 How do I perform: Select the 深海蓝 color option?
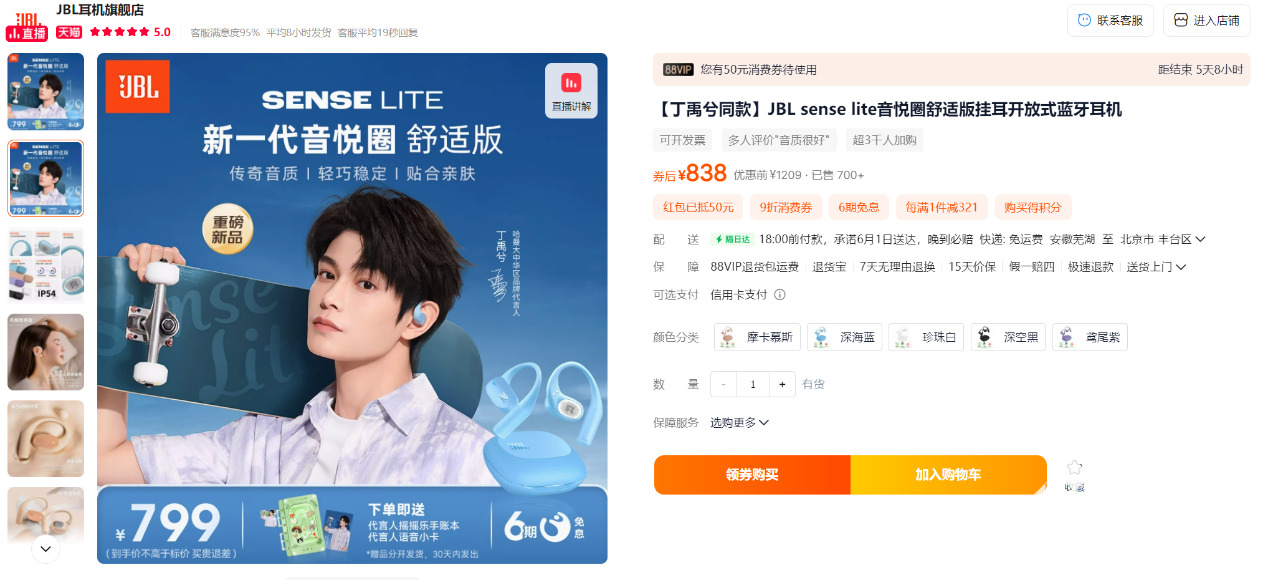(x=844, y=337)
